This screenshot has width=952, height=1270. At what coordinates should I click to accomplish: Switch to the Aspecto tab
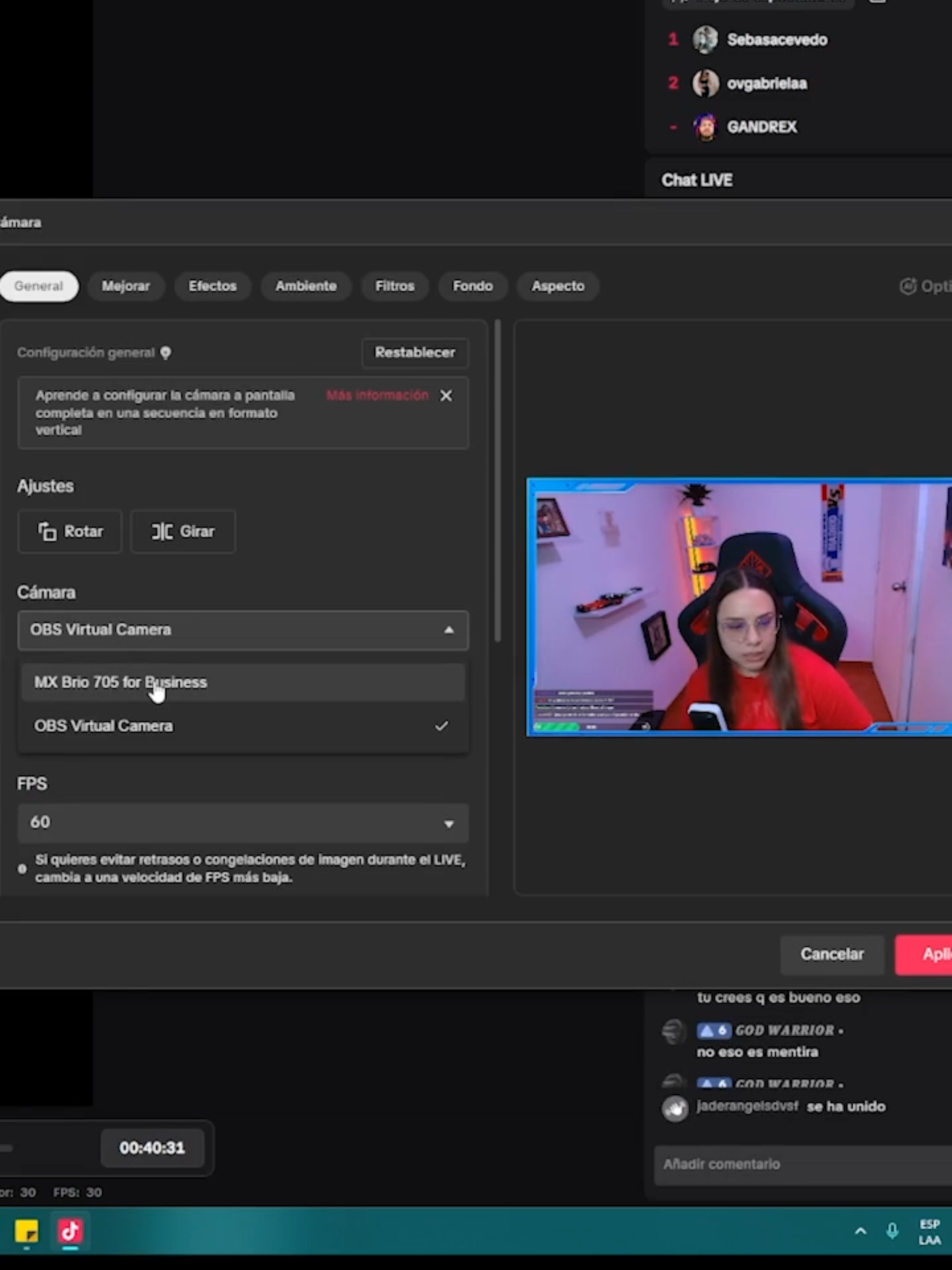[558, 286]
